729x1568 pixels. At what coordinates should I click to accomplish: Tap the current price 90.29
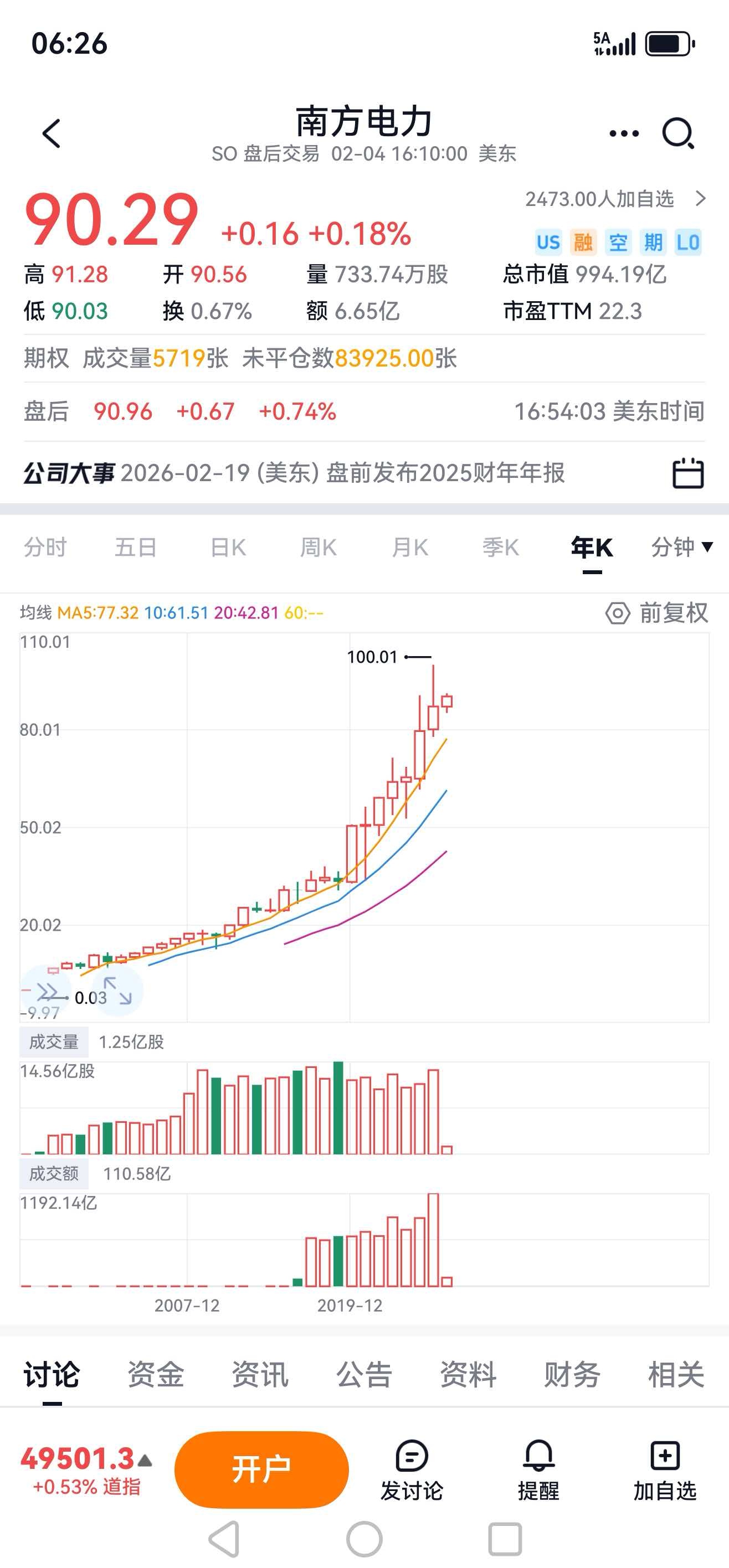click(111, 220)
